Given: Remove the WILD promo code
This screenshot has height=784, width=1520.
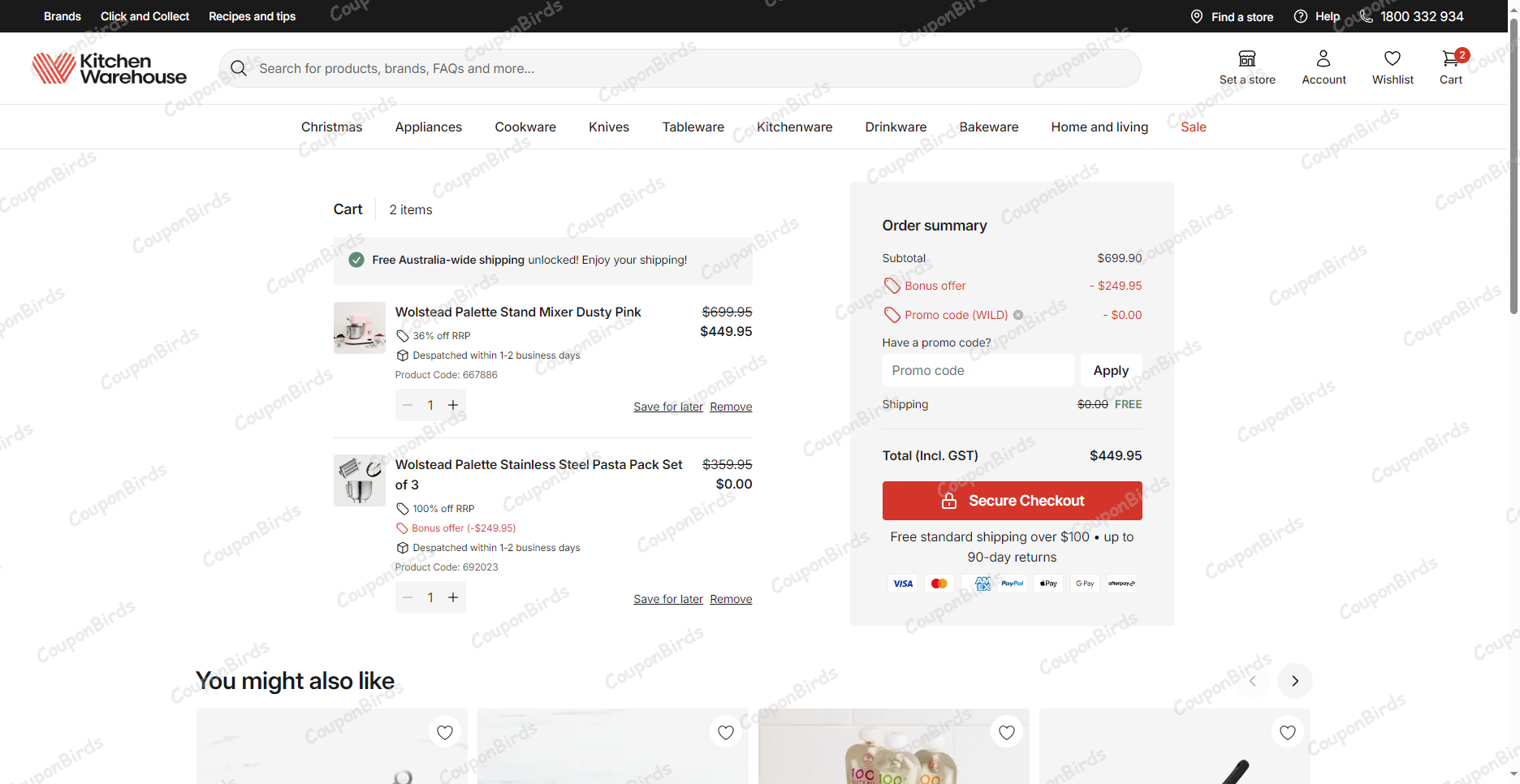Looking at the screenshot, I should [x=1018, y=315].
